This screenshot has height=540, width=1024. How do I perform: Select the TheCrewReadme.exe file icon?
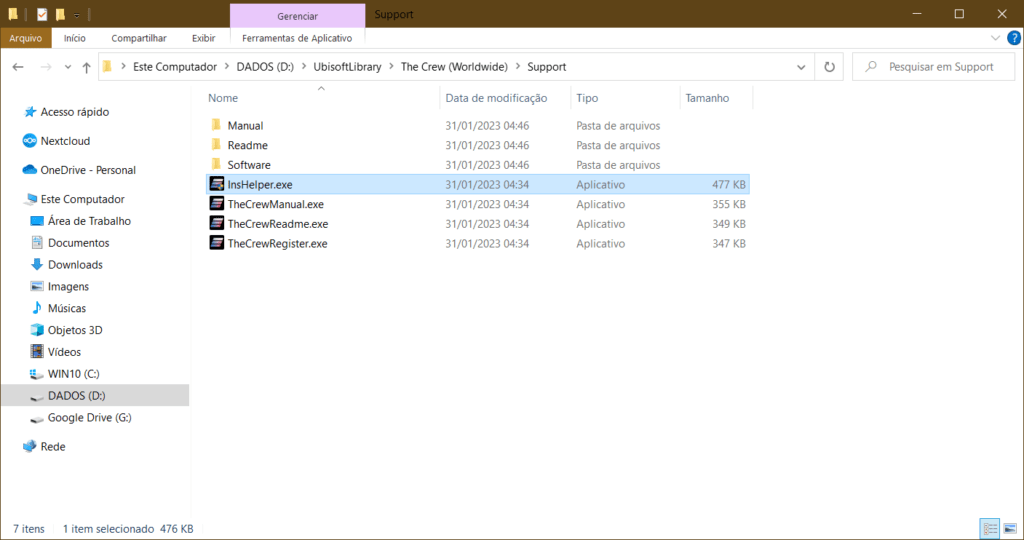216,223
